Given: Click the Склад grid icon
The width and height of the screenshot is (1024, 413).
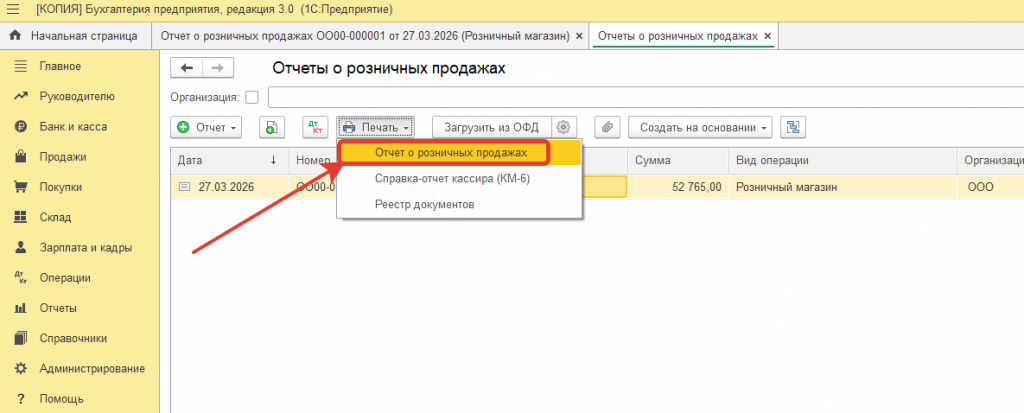Looking at the screenshot, I should pyautogui.click(x=21, y=217).
